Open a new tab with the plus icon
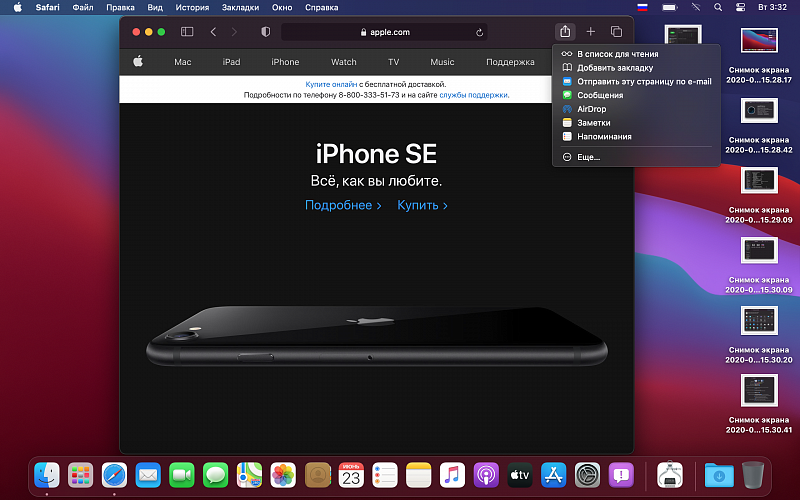 coord(590,32)
